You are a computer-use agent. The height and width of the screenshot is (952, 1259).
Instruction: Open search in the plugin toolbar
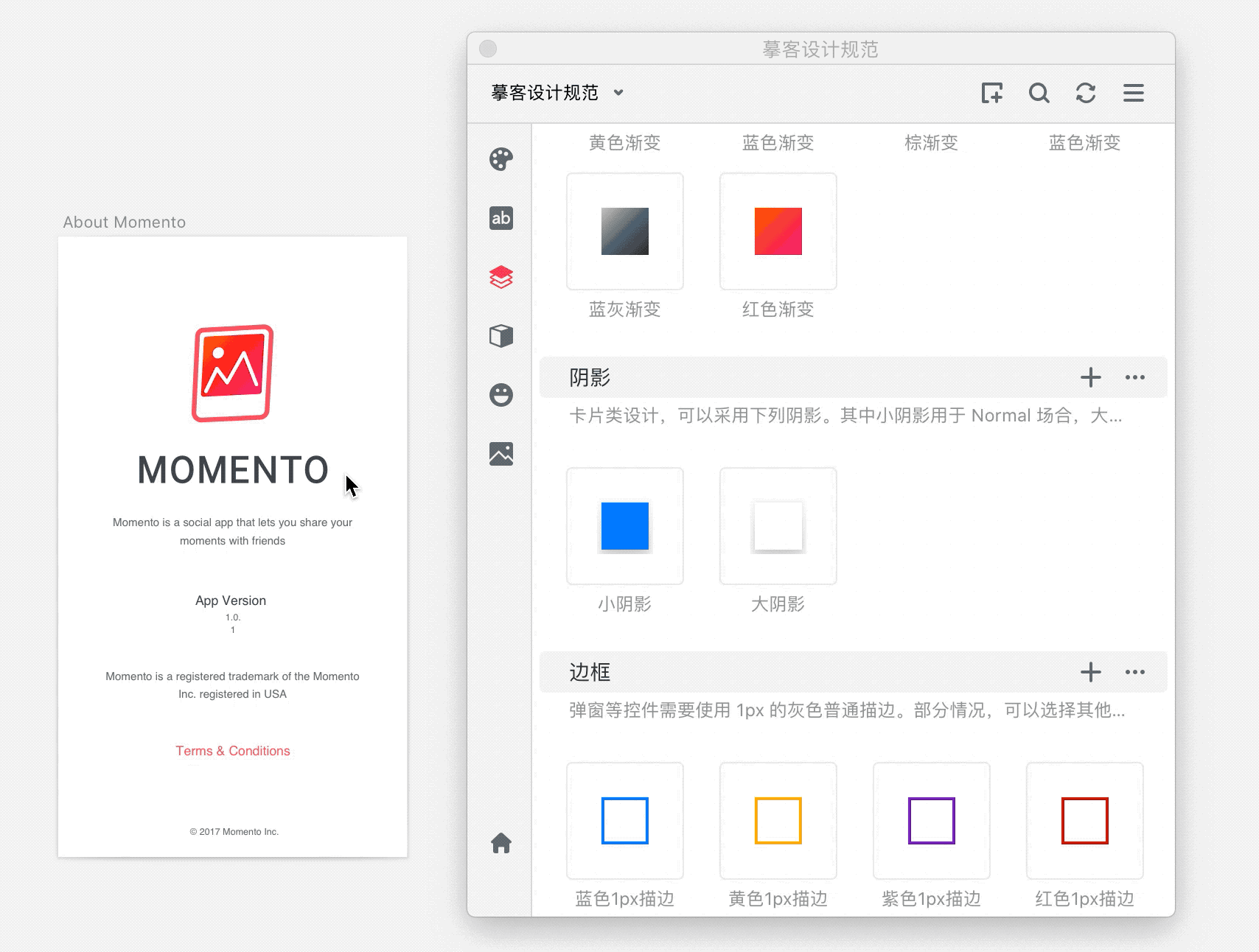[1039, 93]
